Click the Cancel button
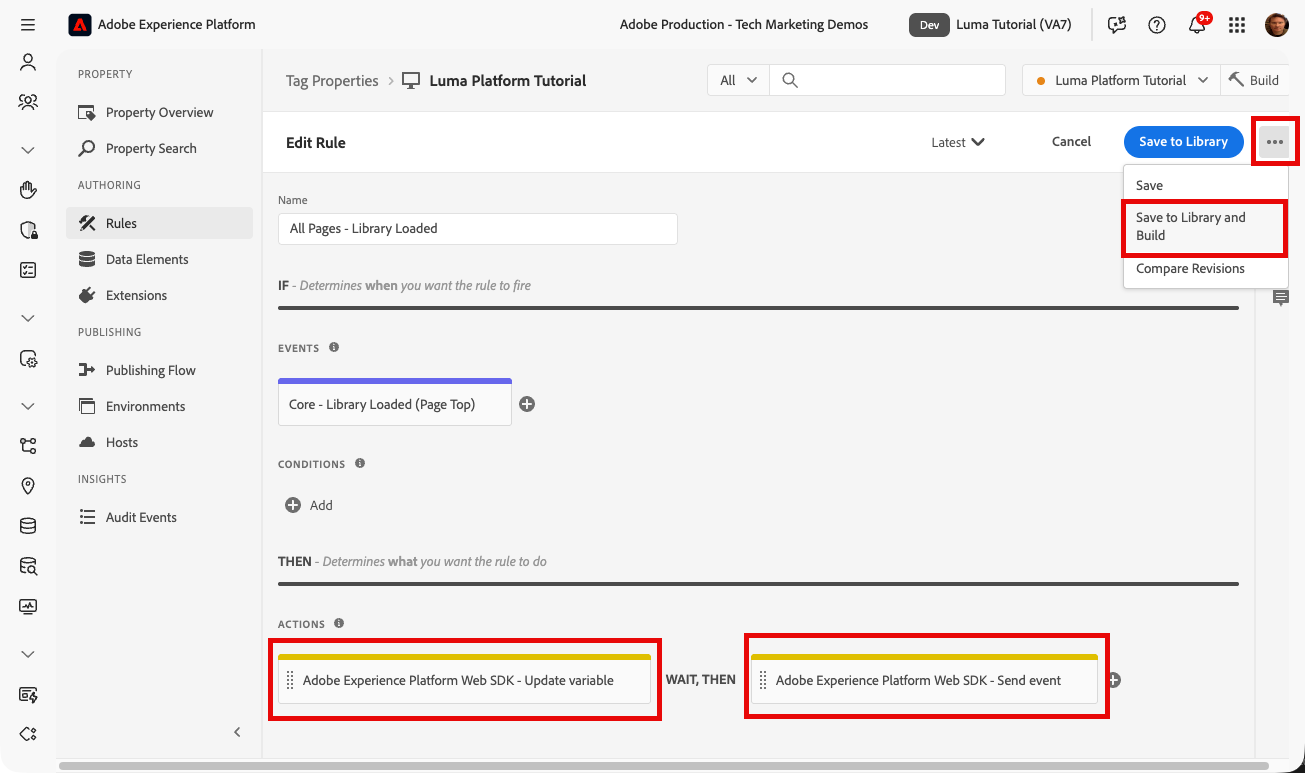1305x773 pixels. (1071, 142)
